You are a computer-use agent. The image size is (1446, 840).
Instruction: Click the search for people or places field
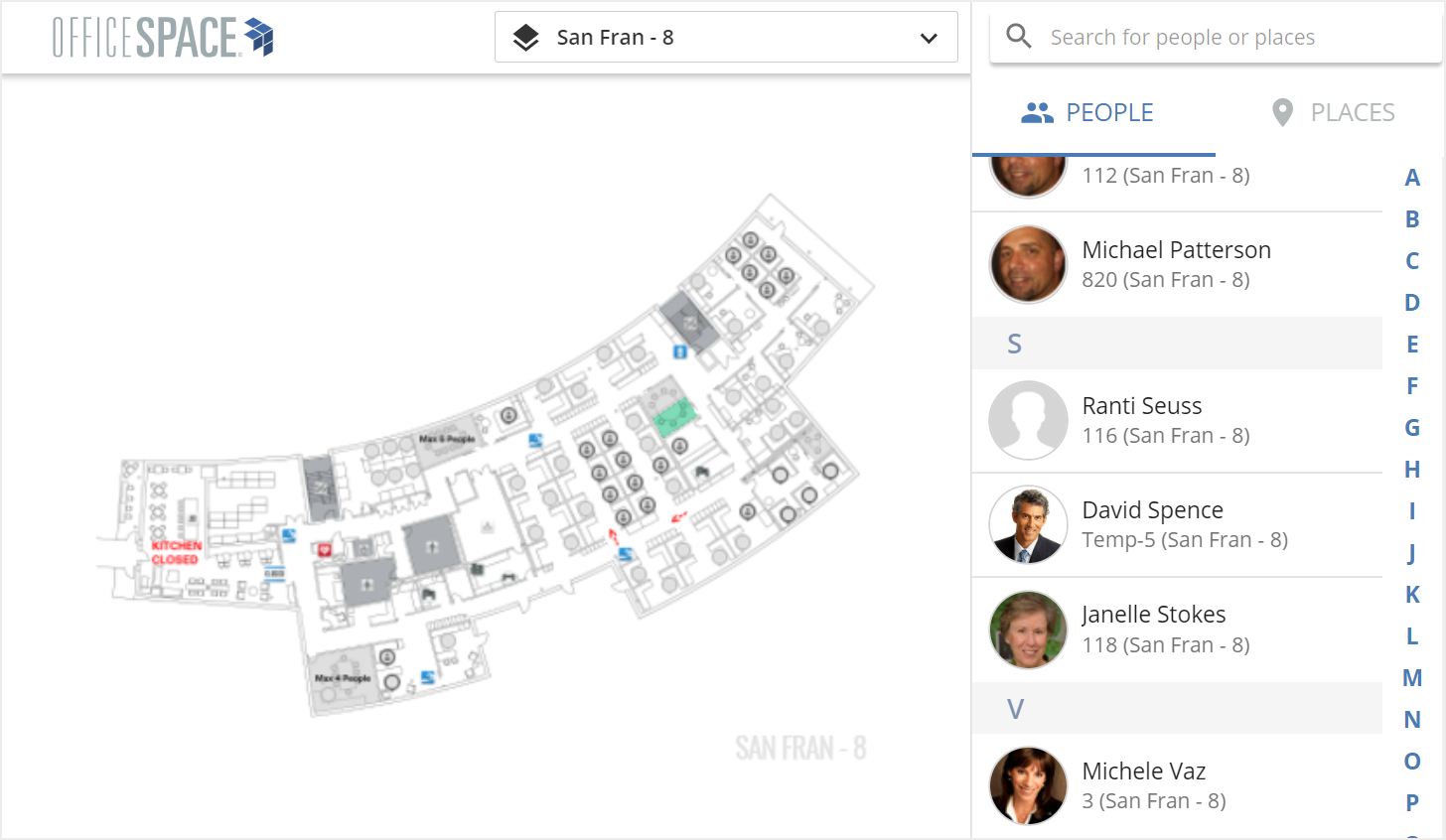[x=1182, y=36]
